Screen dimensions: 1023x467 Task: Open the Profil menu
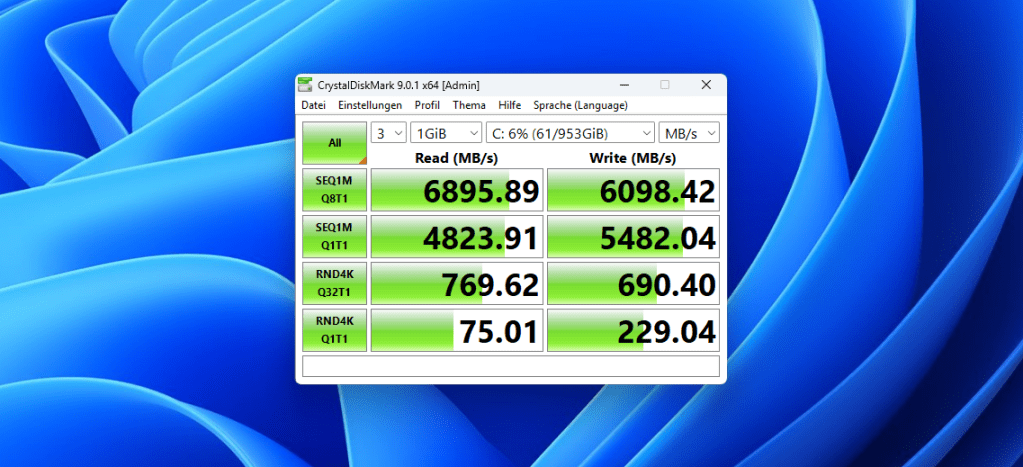427,105
